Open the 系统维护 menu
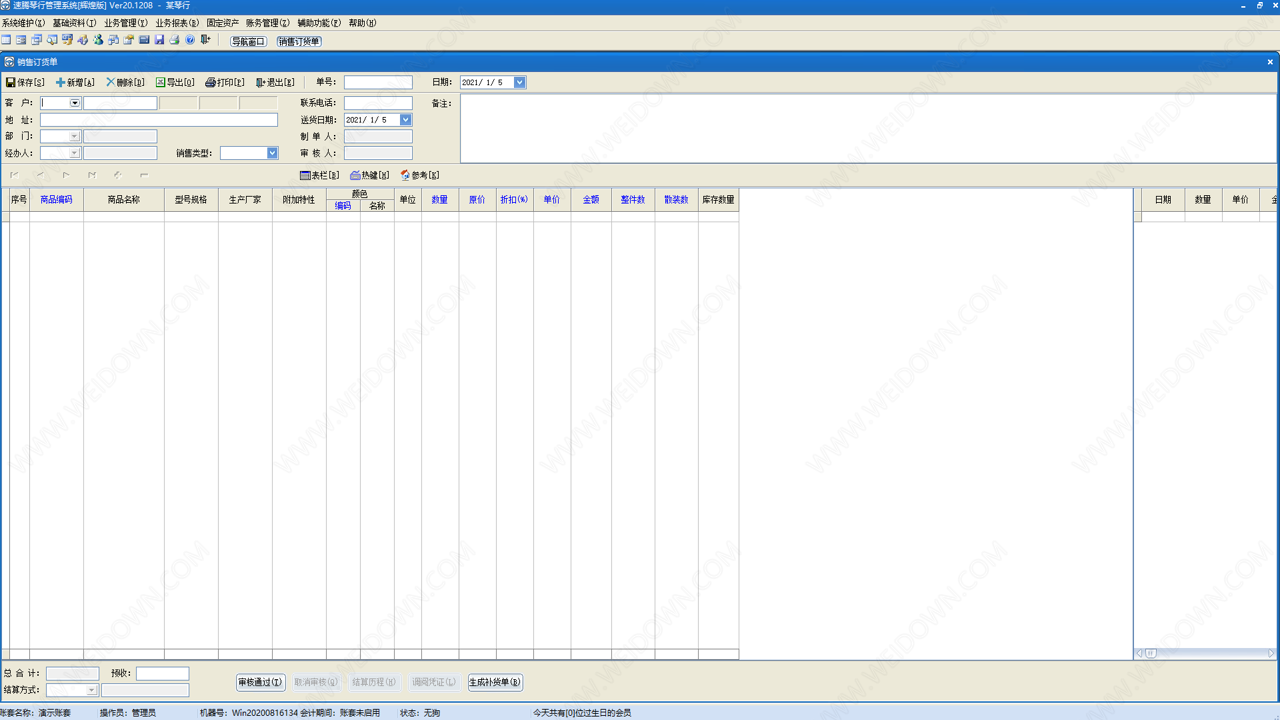 point(23,23)
